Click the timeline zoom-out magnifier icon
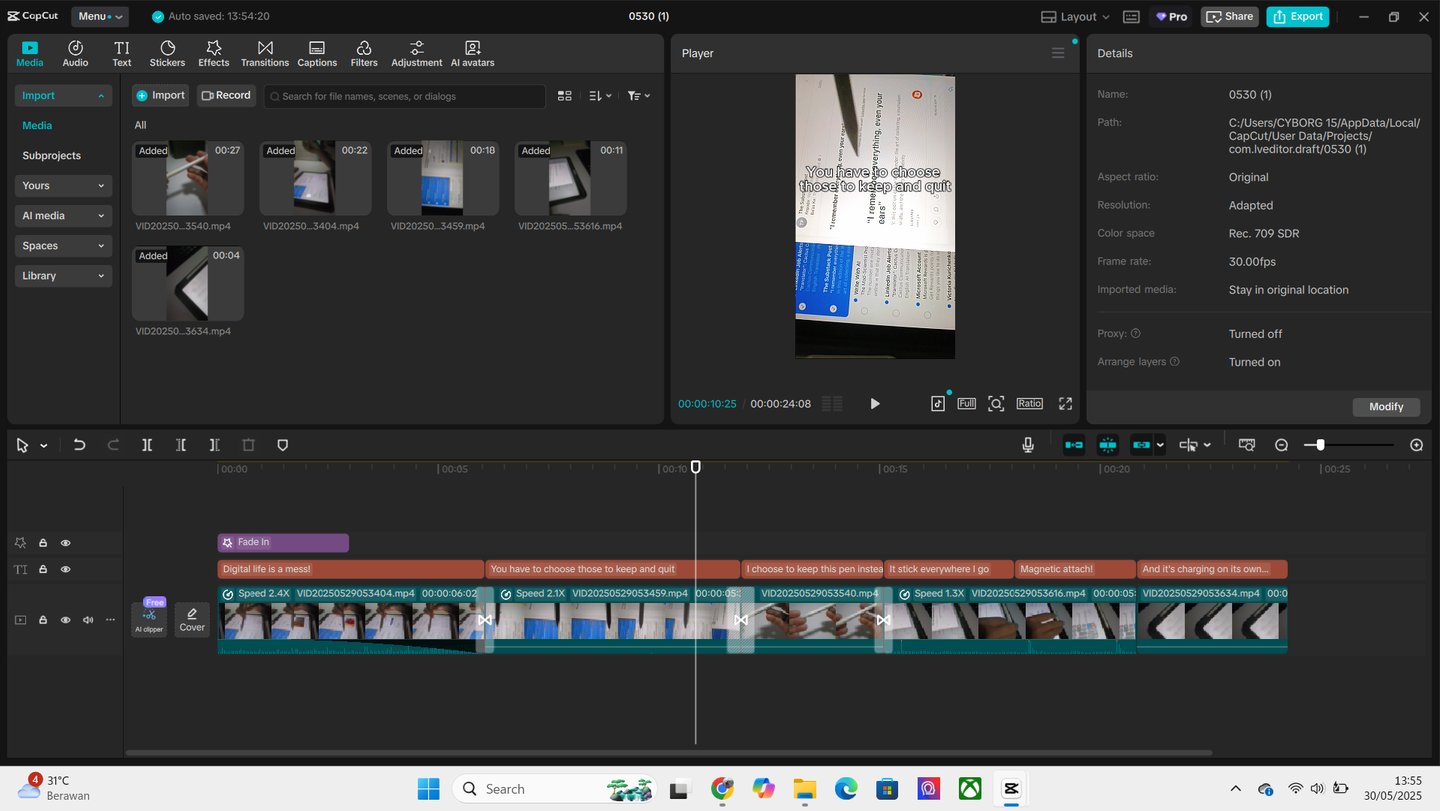This screenshot has width=1440, height=811. [x=1281, y=445]
